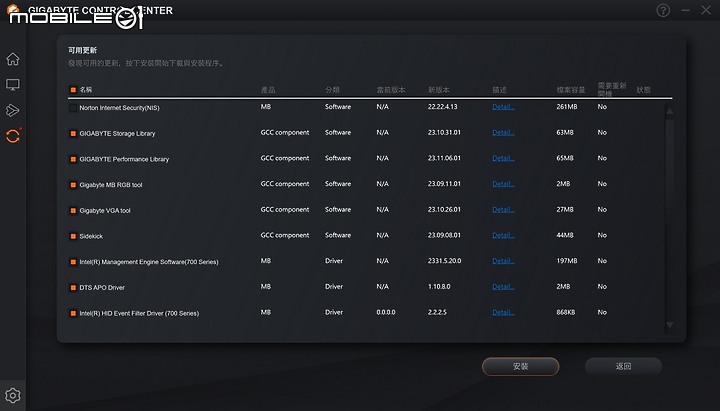Uncheck Intel HID Event Filter Driver checkbox

tap(73, 314)
